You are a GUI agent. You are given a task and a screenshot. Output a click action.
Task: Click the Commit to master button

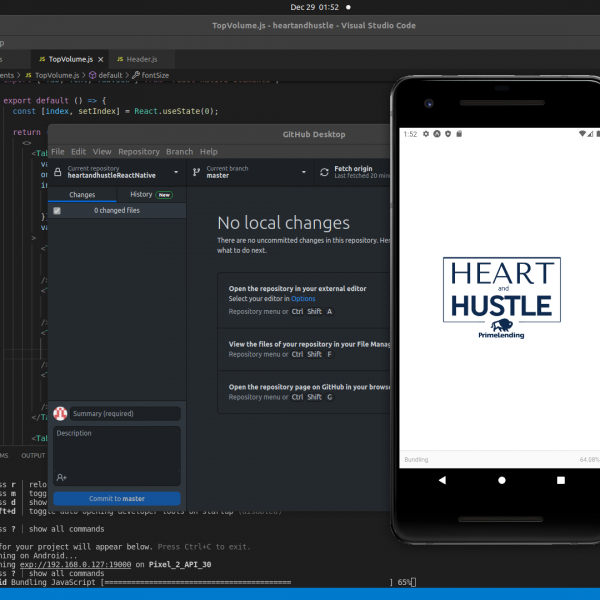117,498
